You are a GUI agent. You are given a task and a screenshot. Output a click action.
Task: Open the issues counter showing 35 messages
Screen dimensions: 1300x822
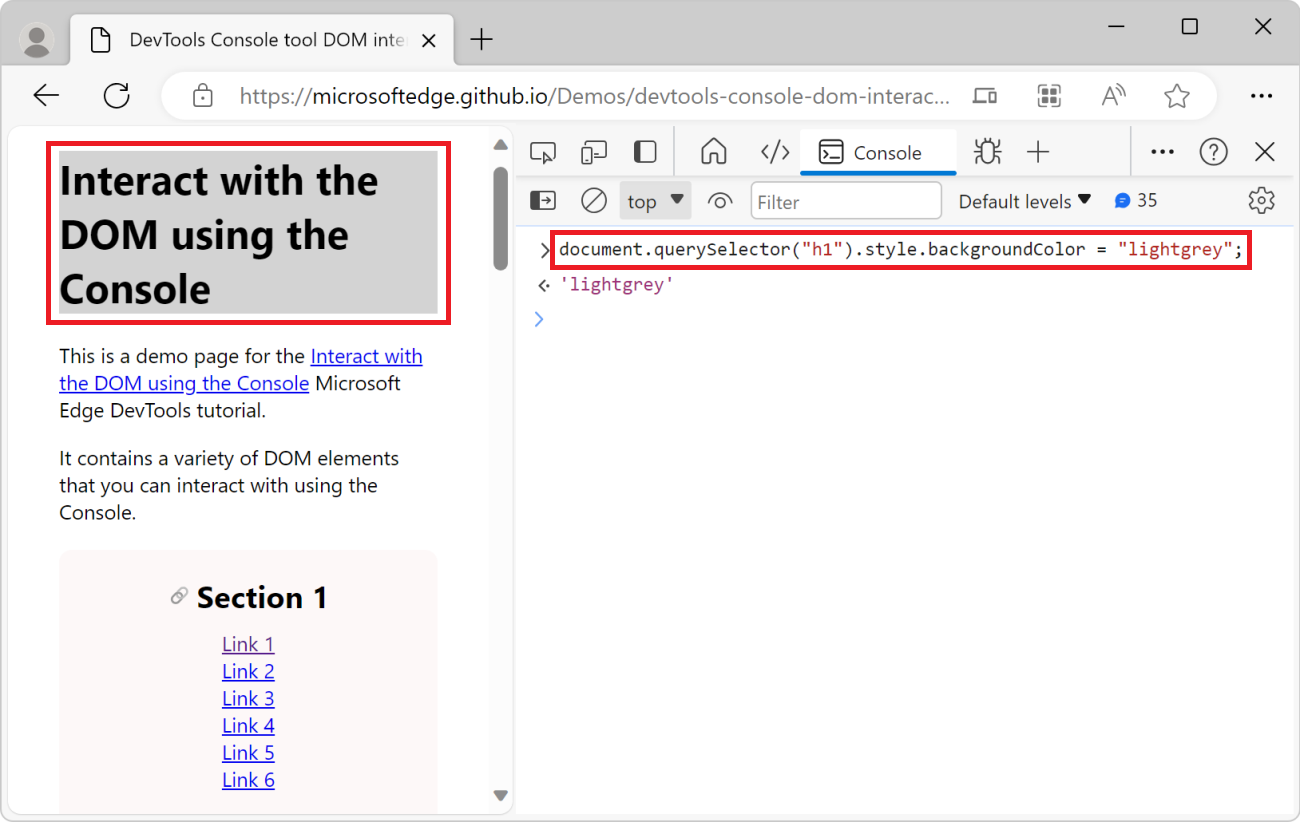(x=1136, y=200)
